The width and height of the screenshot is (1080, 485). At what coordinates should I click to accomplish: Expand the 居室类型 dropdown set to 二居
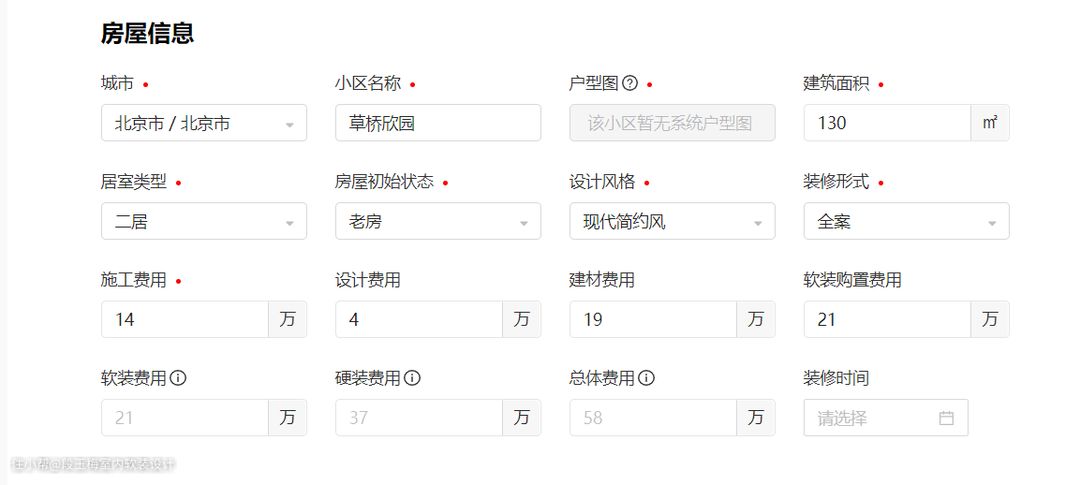pyautogui.click(x=204, y=221)
